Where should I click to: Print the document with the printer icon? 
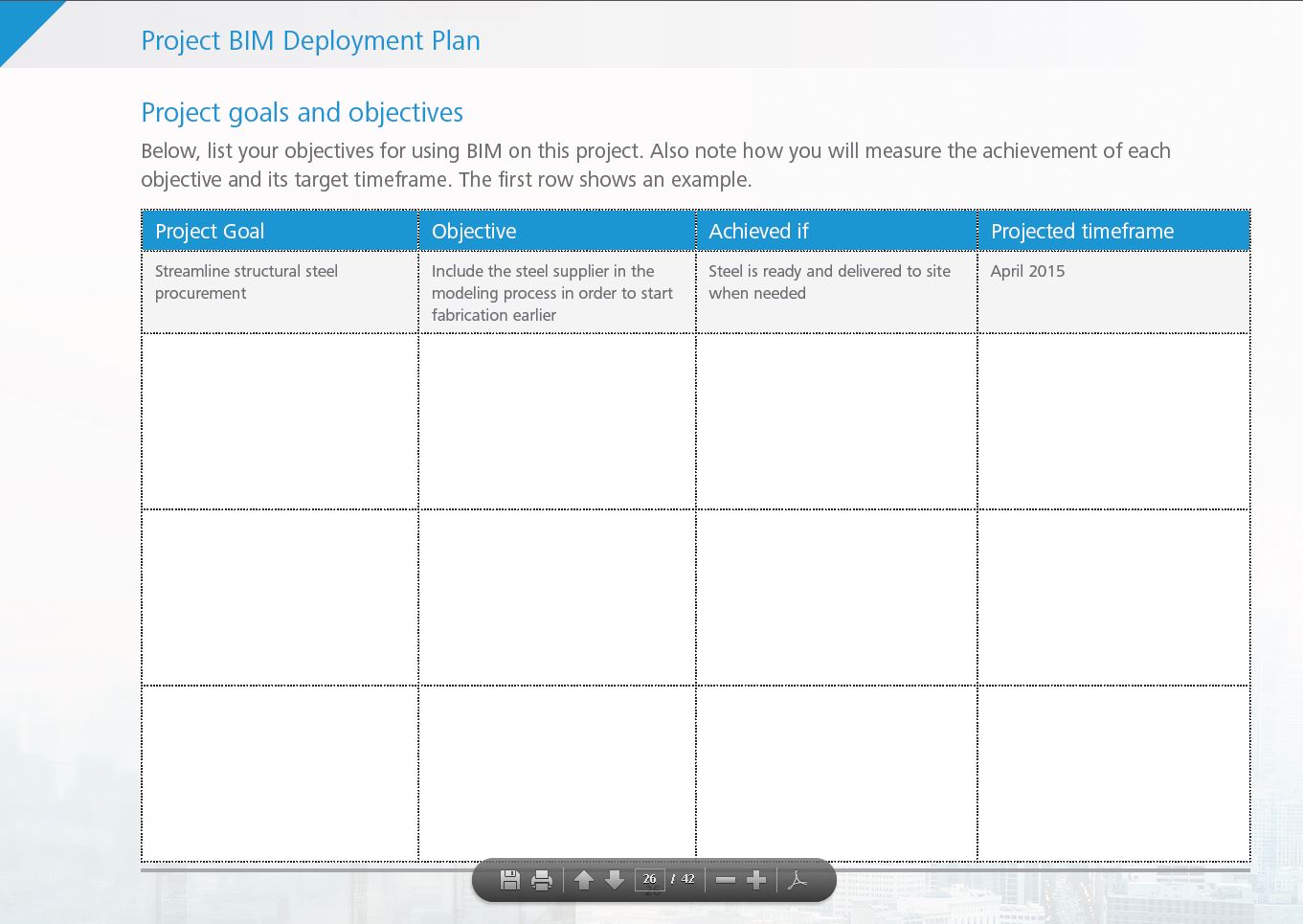pyautogui.click(x=542, y=880)
